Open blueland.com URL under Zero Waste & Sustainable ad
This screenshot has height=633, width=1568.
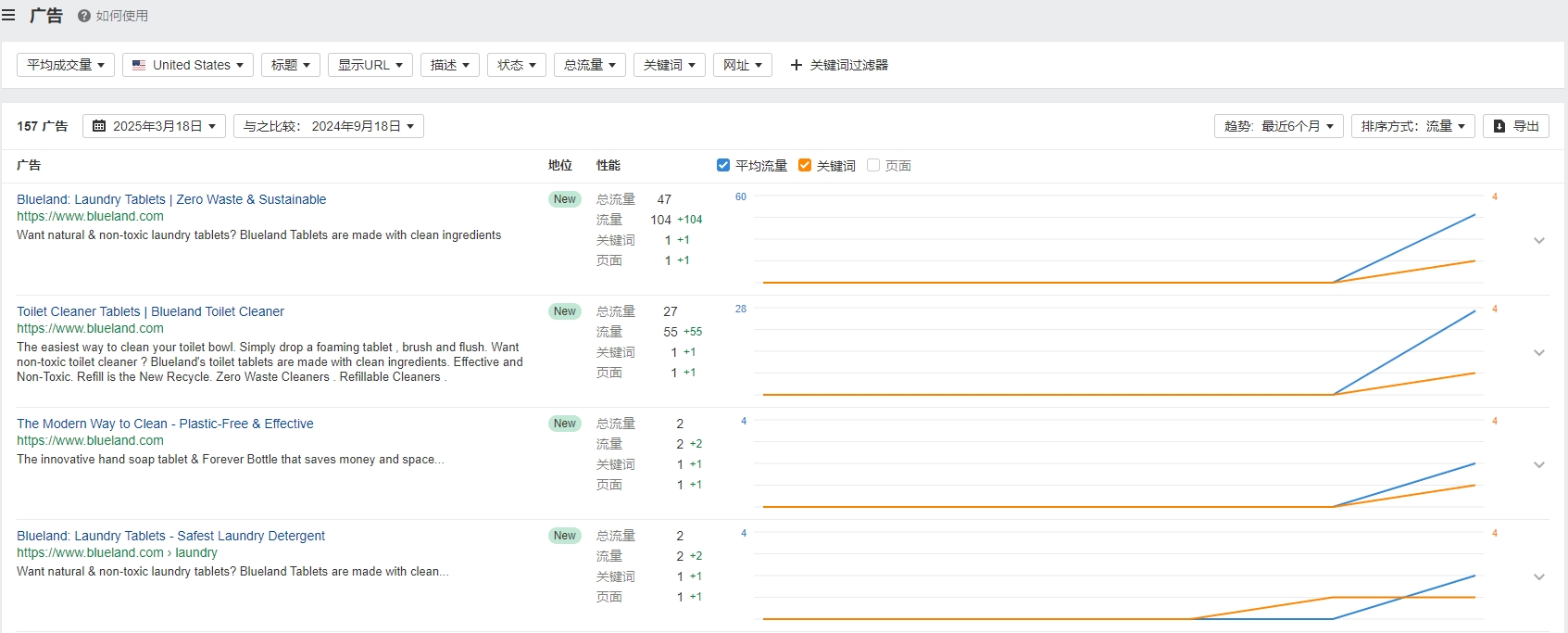tap(90, 216)
